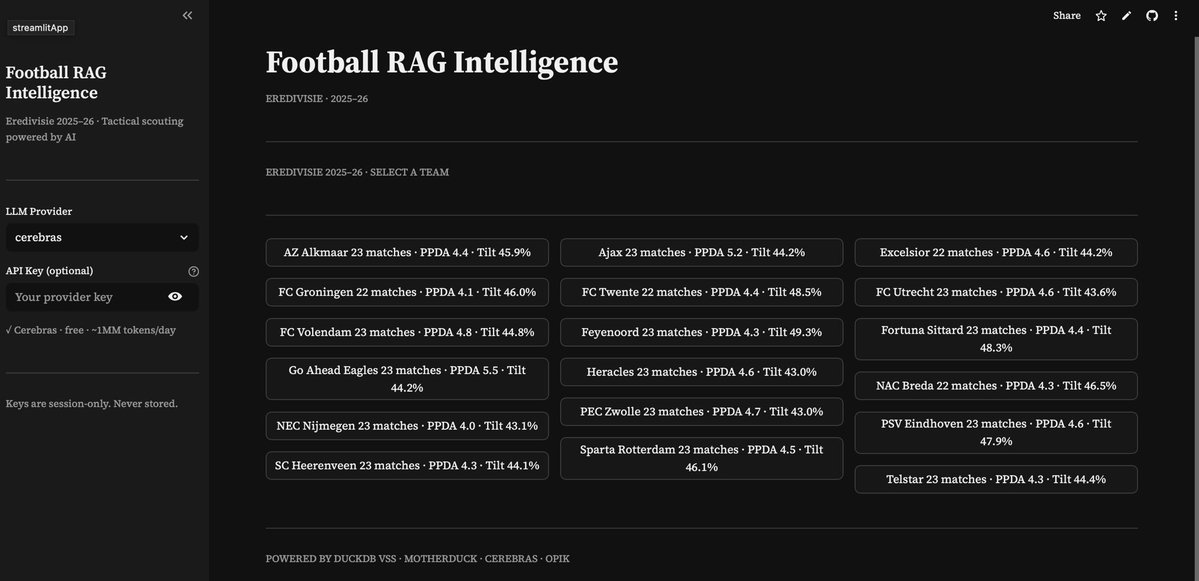Select FC Groningen team button
Screen dimensions: 1199x581
[407, 292]
